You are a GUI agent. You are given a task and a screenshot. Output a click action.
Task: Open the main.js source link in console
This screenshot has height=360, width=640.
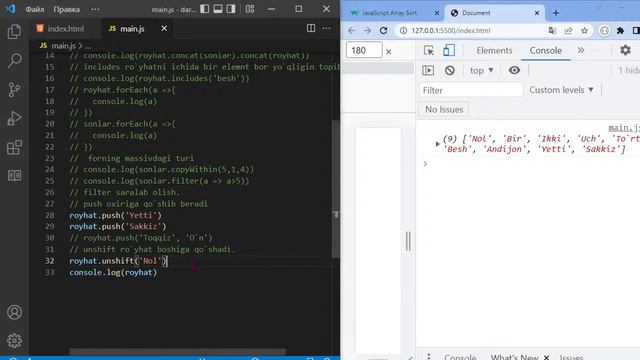click(x=624, y=128)
